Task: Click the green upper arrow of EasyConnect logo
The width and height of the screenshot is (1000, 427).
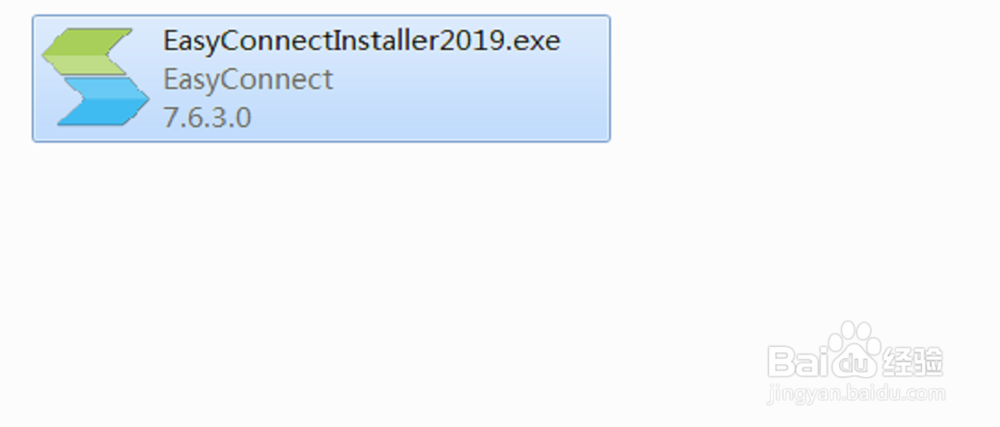Action: point(87,52)
